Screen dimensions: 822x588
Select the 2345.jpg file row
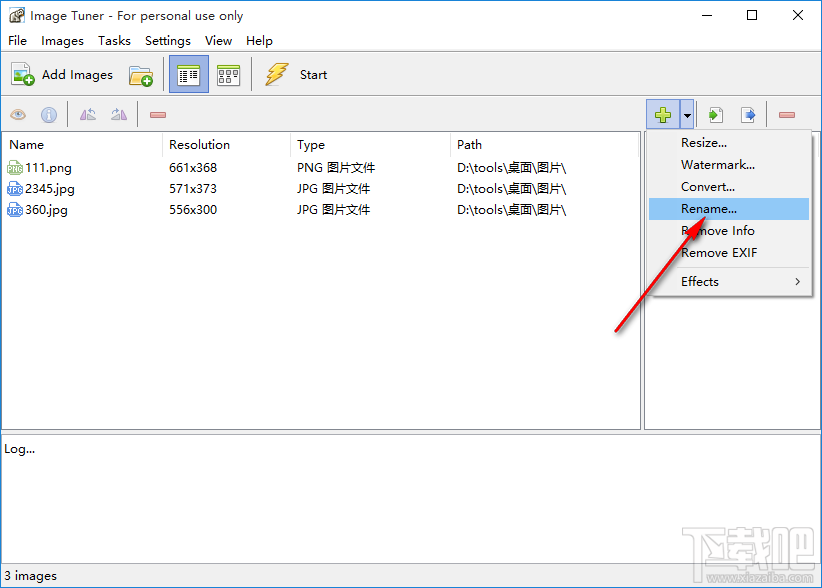(x=321, y=189)
